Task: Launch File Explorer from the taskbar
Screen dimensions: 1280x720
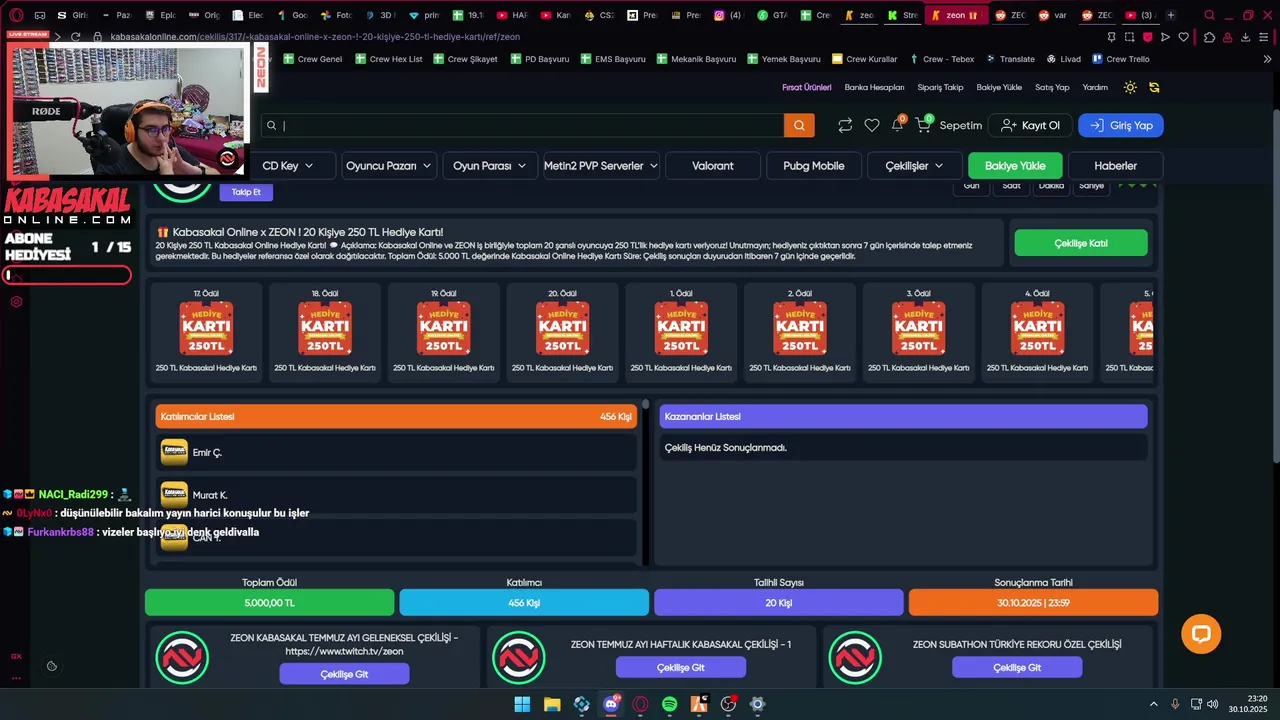Action: pyautogui.click(x=552, y=704)
